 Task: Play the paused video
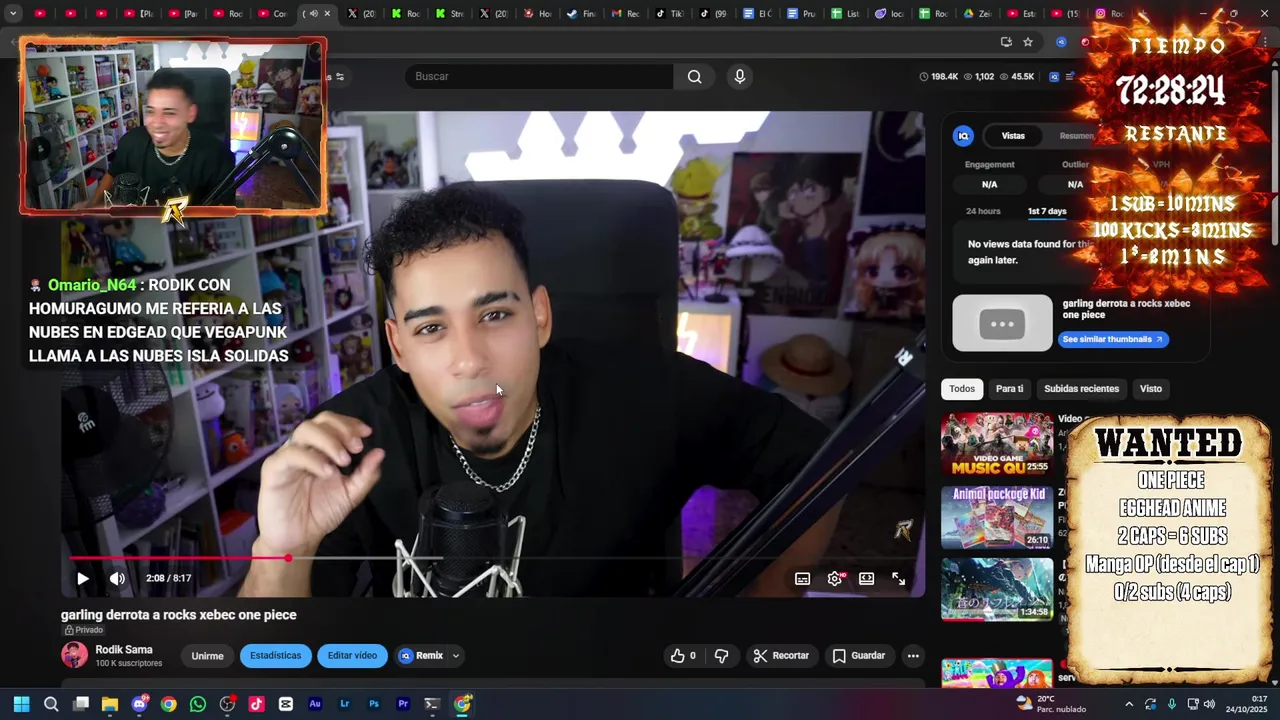[x=83, y=578]
